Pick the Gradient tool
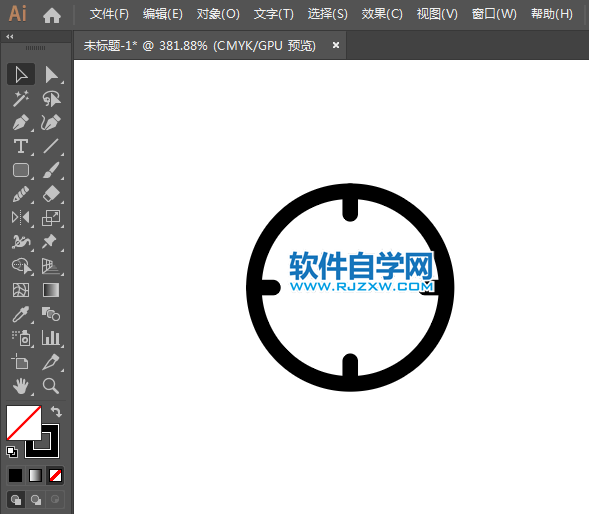 51,290
